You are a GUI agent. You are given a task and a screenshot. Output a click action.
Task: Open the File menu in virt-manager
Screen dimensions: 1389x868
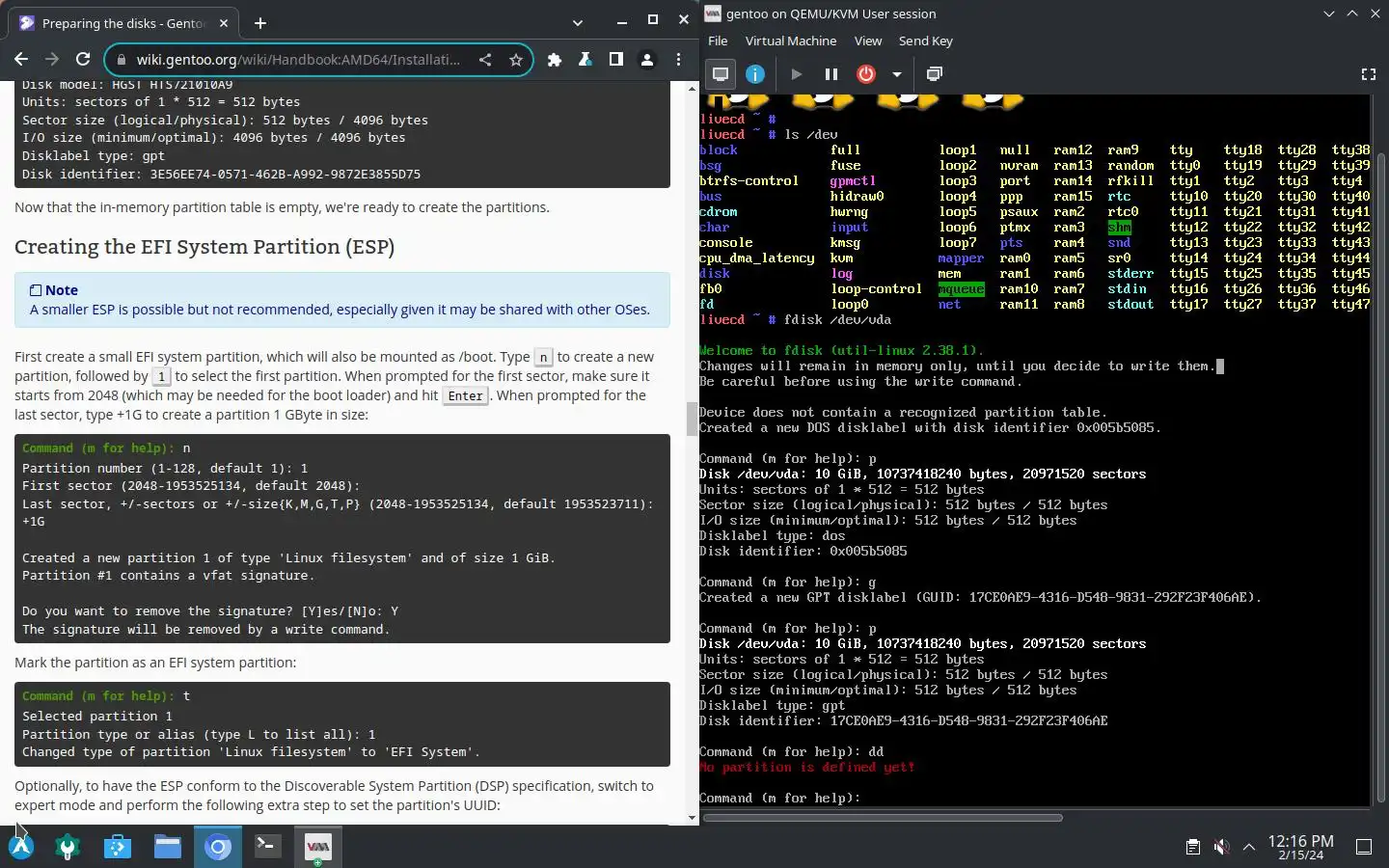718,41
